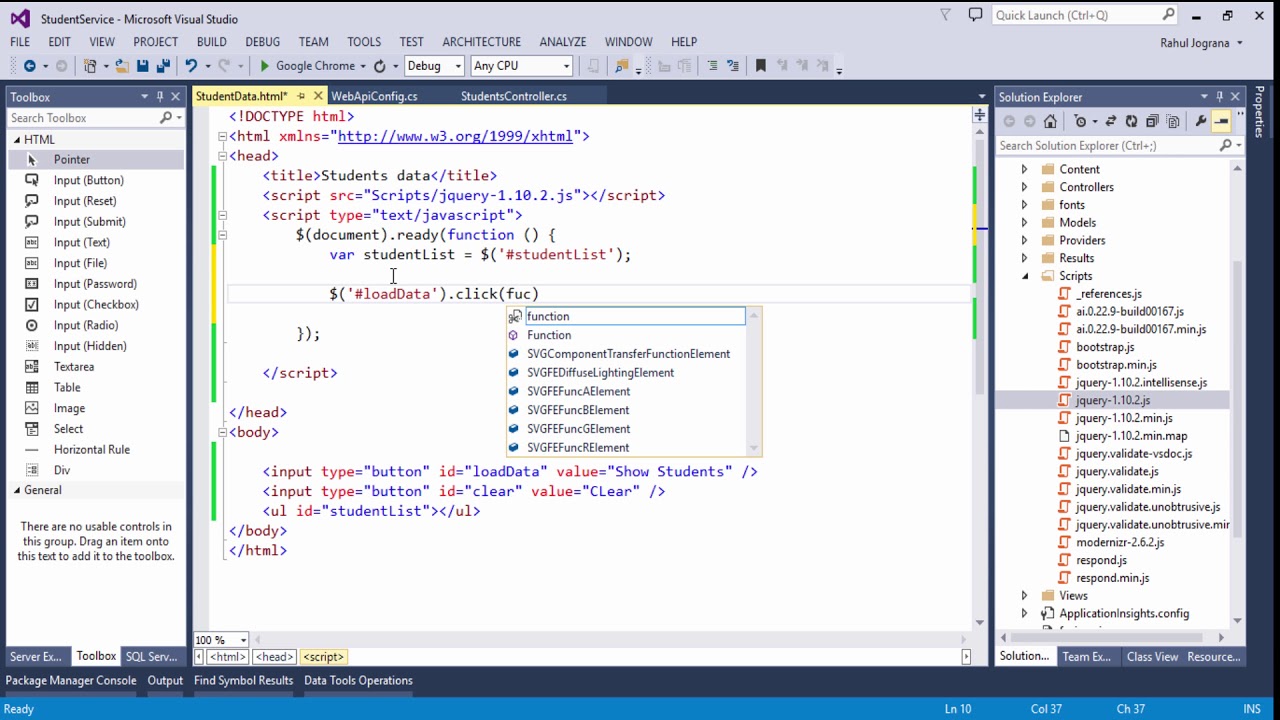Open the Google Chrome browser target dropdown arrow
Screen dimensions: 1280x720
coord(363,66)
